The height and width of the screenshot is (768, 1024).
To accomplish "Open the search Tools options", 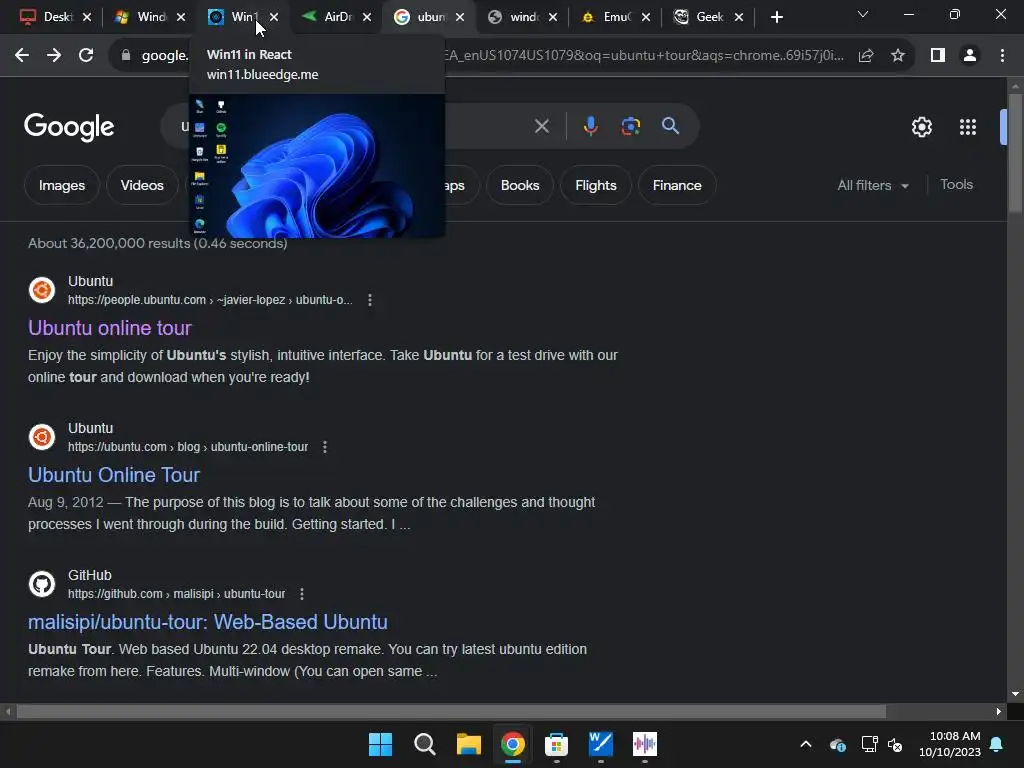I will (x=956, y=185).
